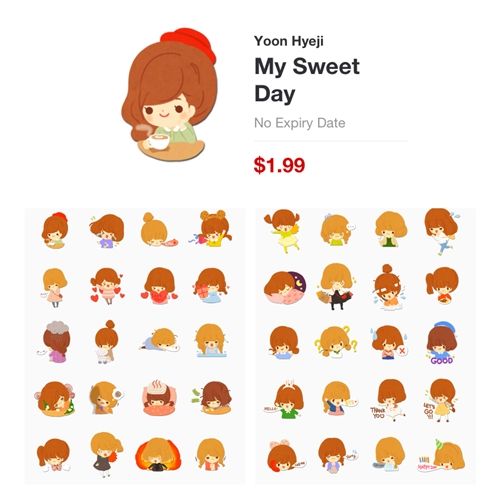Choose the angry girl with flames sticker
Image resolution: width=500 pixels, height=500 pixels.
158,454
